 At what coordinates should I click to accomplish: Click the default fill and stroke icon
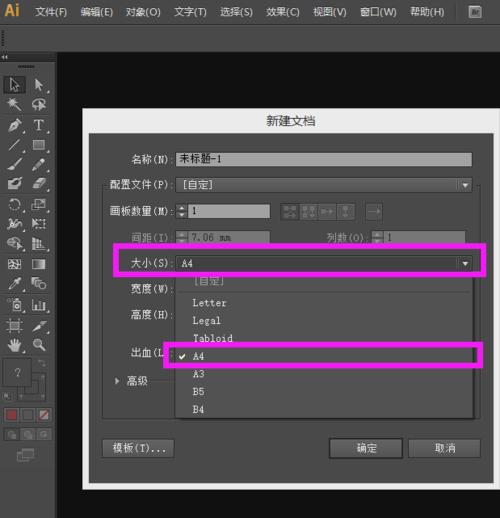pos(7,397)
